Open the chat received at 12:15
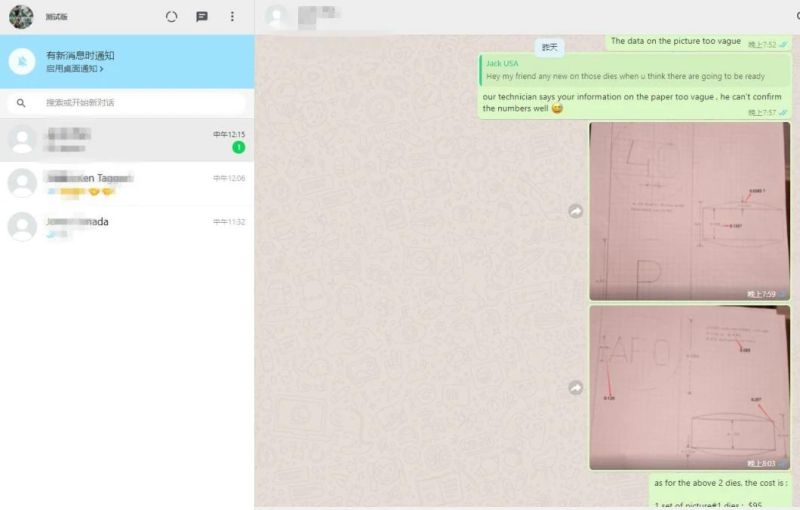Viewport: 800px width, 510px height. pos(127,140)
